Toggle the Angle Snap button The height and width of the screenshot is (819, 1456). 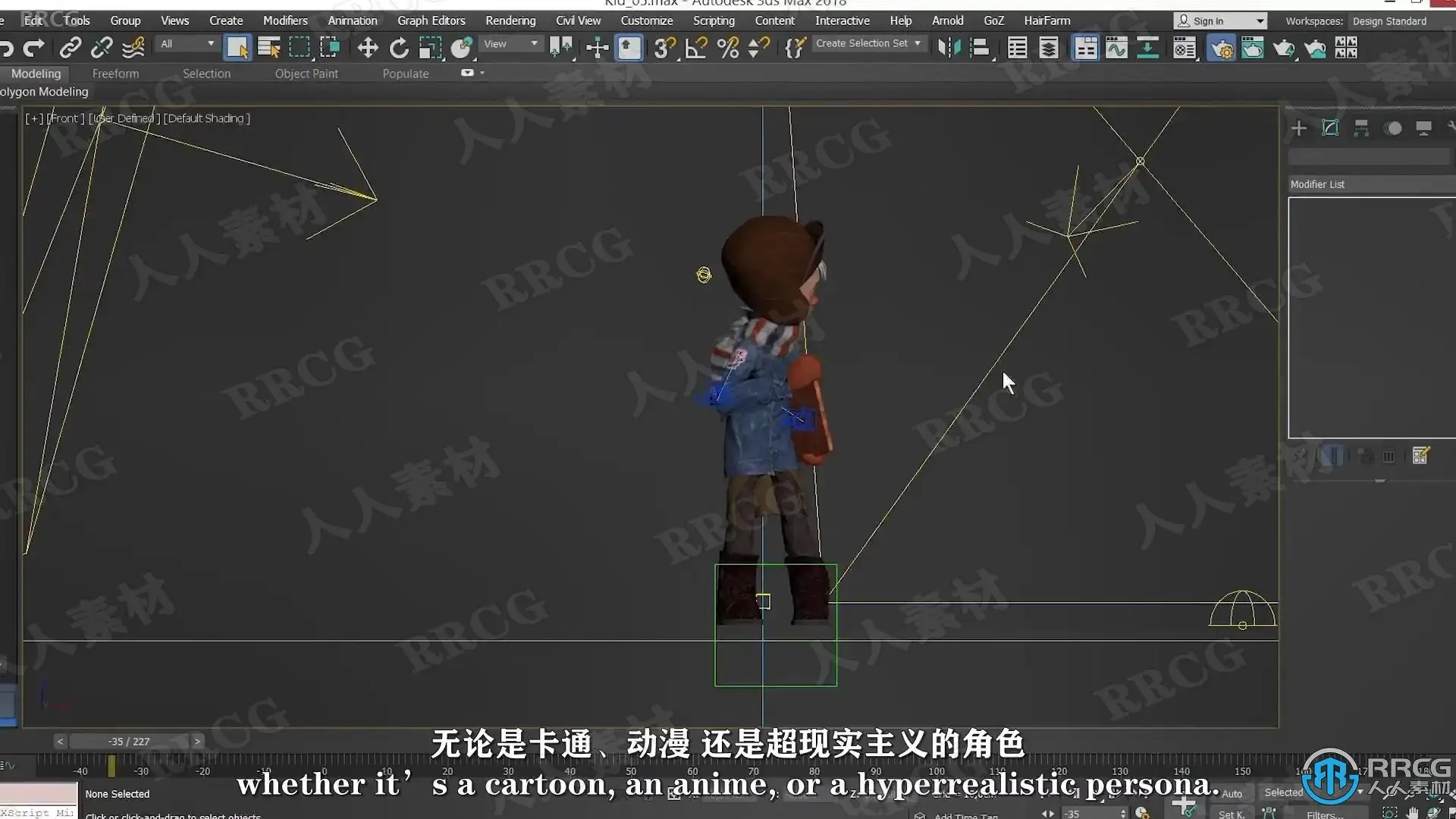tap(696, 49)
